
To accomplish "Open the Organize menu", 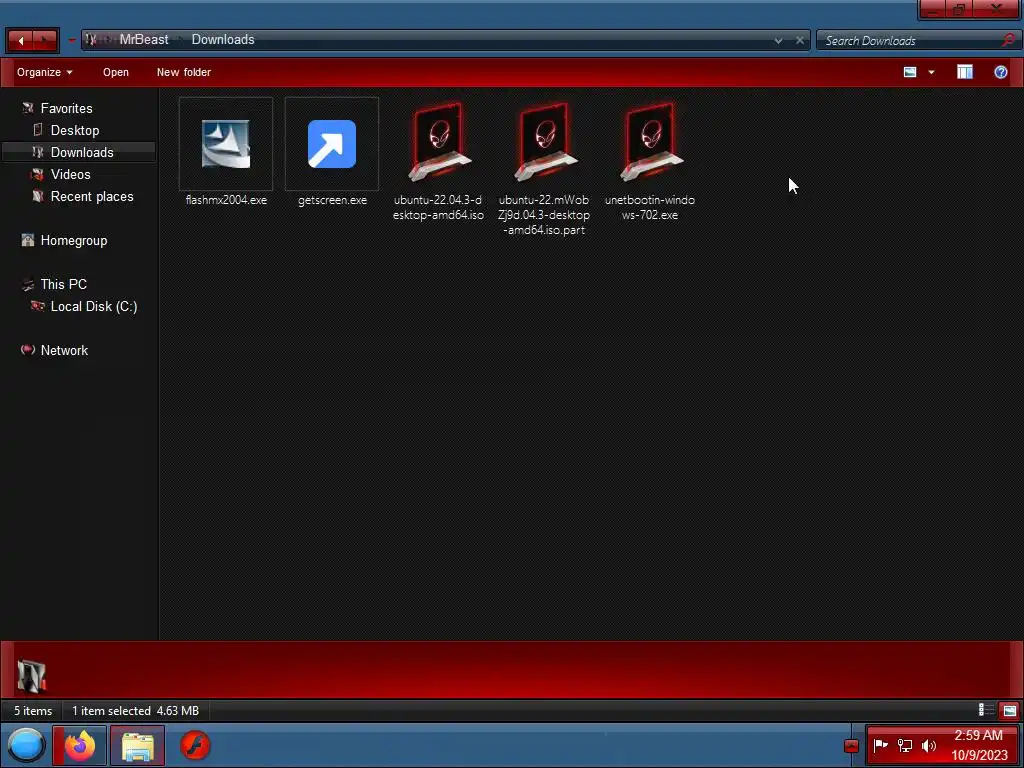I will 44,72.
